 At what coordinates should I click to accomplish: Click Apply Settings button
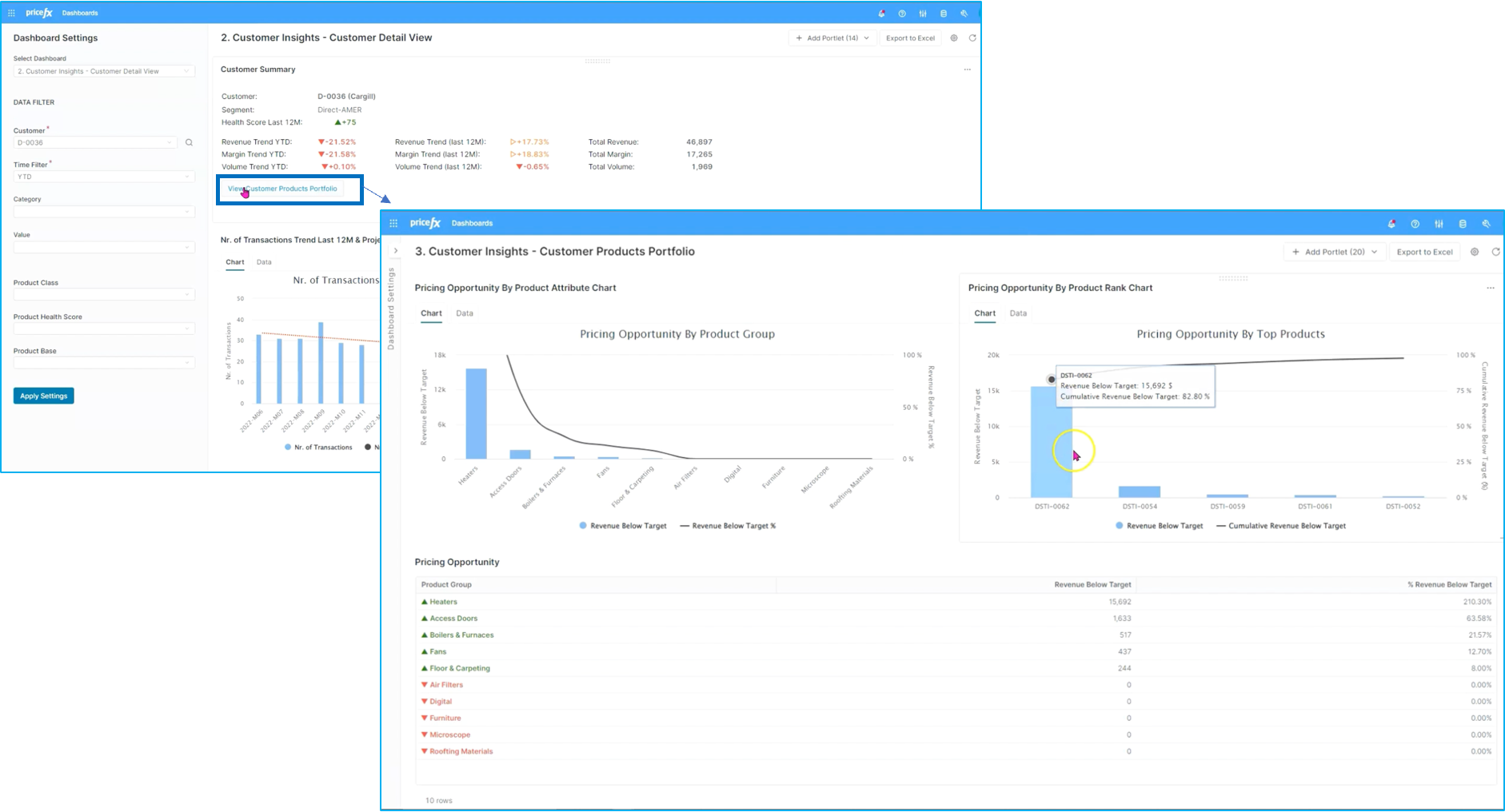click(x=44, y=396)
